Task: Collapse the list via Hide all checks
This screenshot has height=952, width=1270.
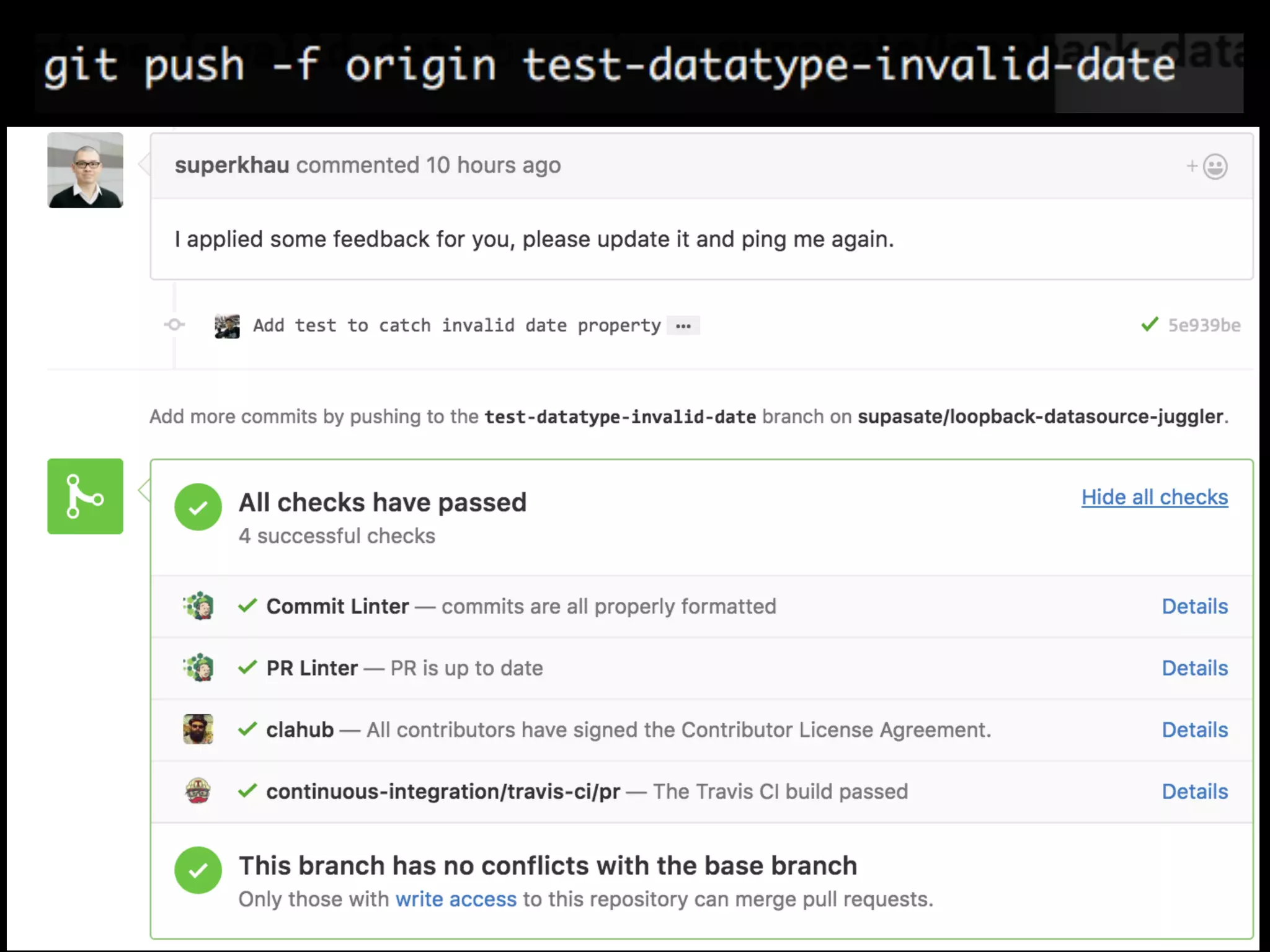Action: [1154, 497]
